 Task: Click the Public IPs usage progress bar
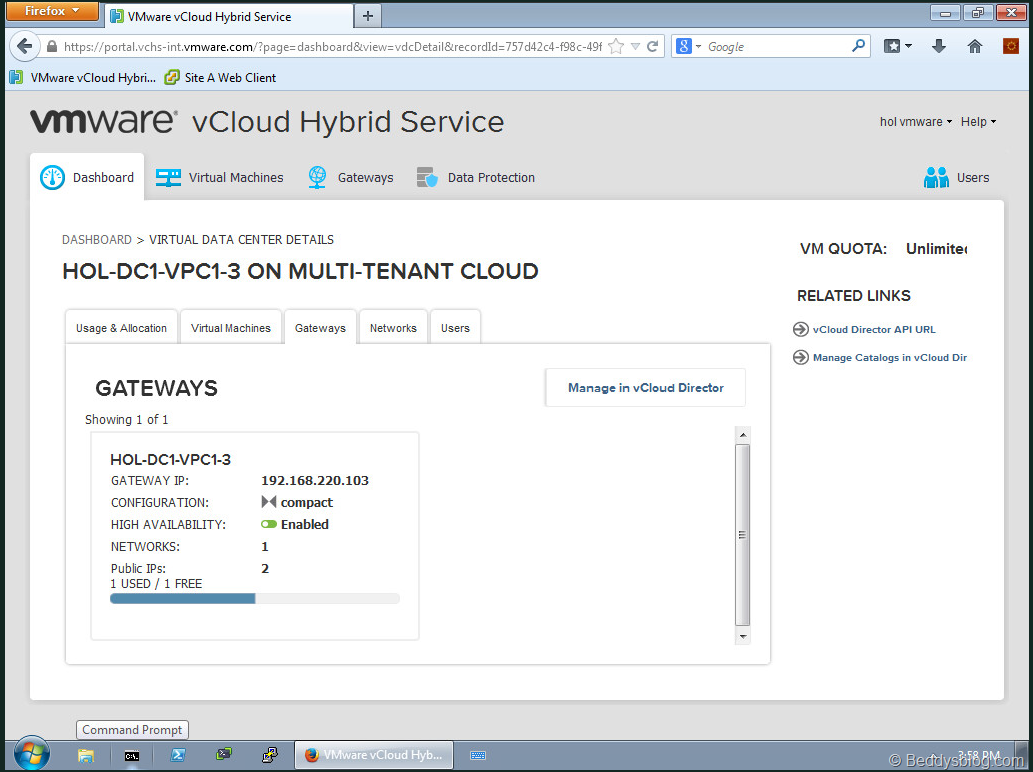(x=254, y=599)
